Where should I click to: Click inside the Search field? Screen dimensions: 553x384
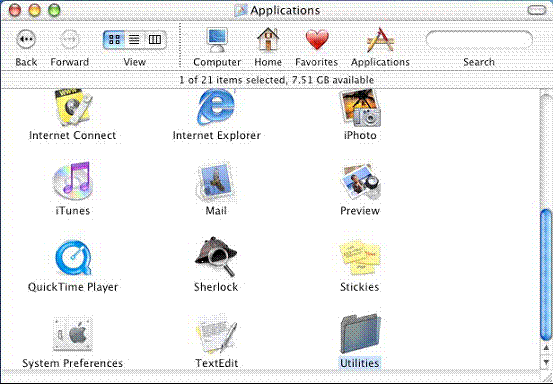tap(479, 39)
